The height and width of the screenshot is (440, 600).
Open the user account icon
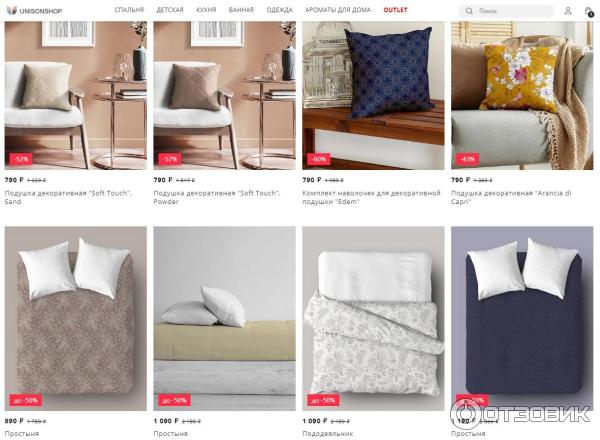568,11
